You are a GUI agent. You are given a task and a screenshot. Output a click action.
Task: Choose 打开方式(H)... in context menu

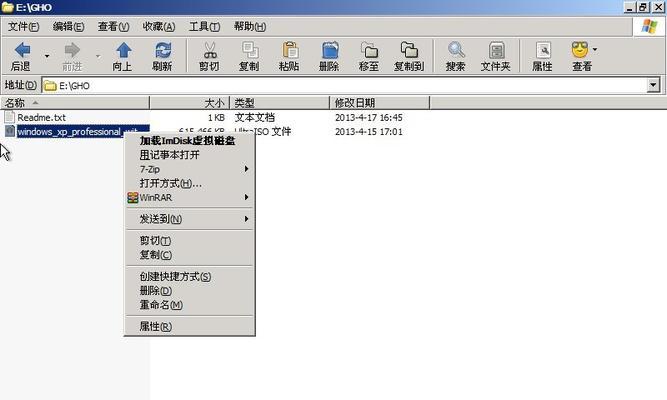189,183
